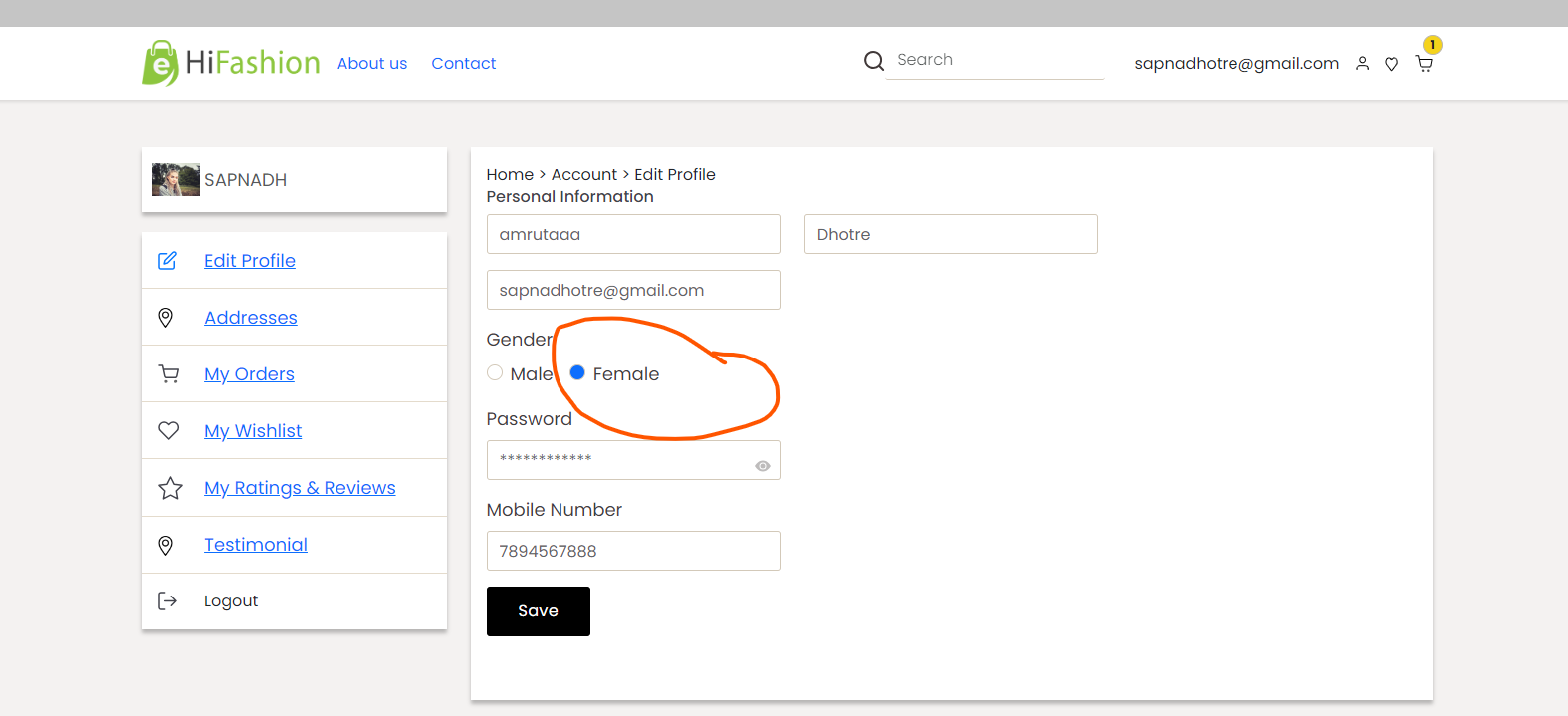Click the Gender label
The image size is (1568, 716).
coord(520,340)
